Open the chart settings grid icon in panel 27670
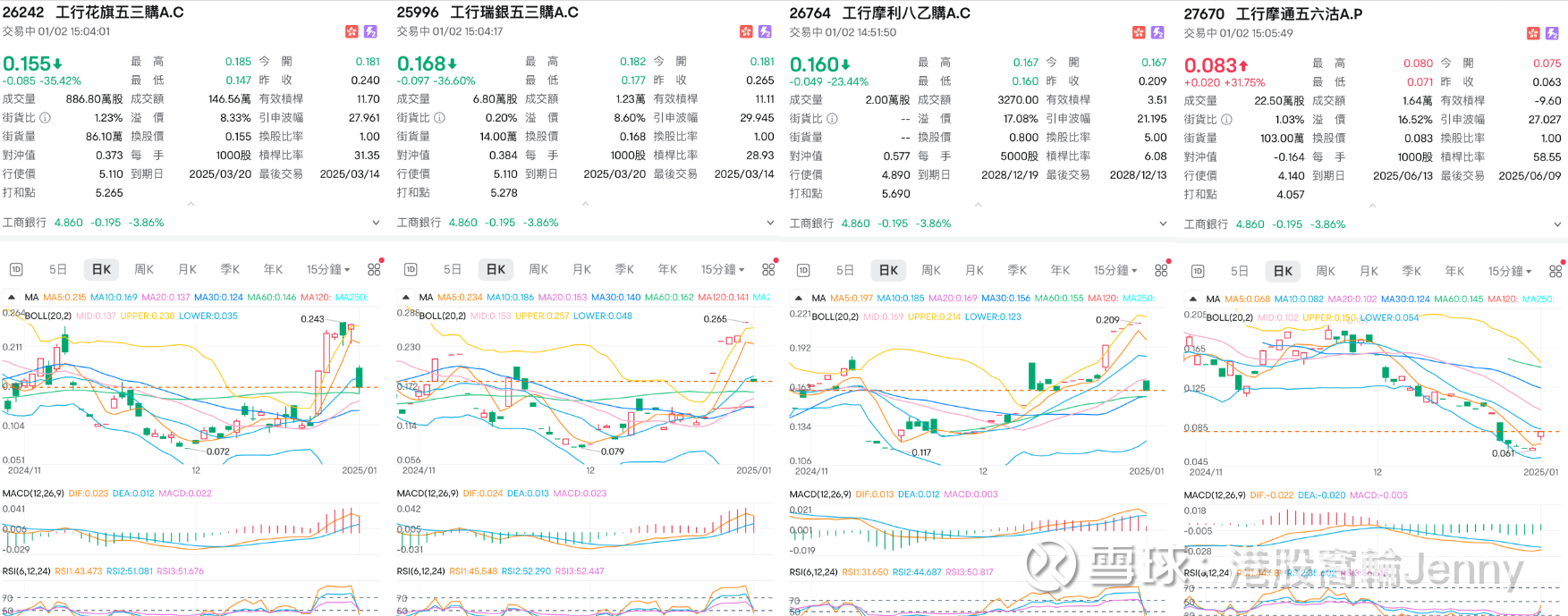Image resolution: width=1568 pixels, height=616 pixels. click(1555, 271)
